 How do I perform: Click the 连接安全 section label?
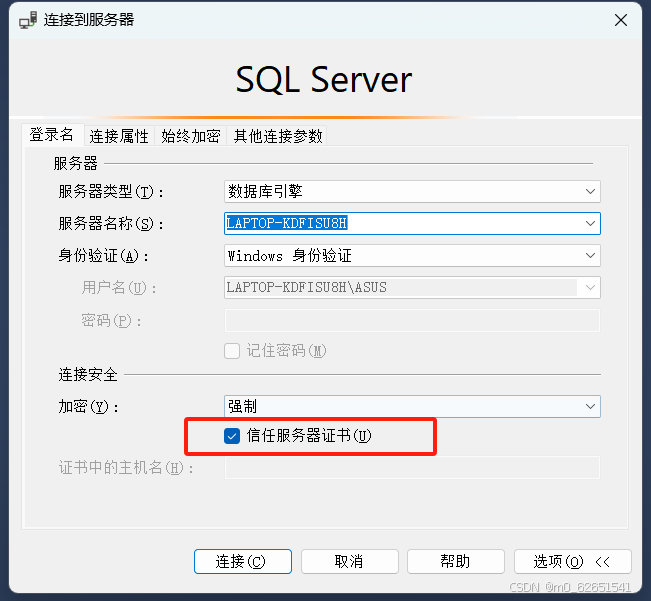click(88, 374)
